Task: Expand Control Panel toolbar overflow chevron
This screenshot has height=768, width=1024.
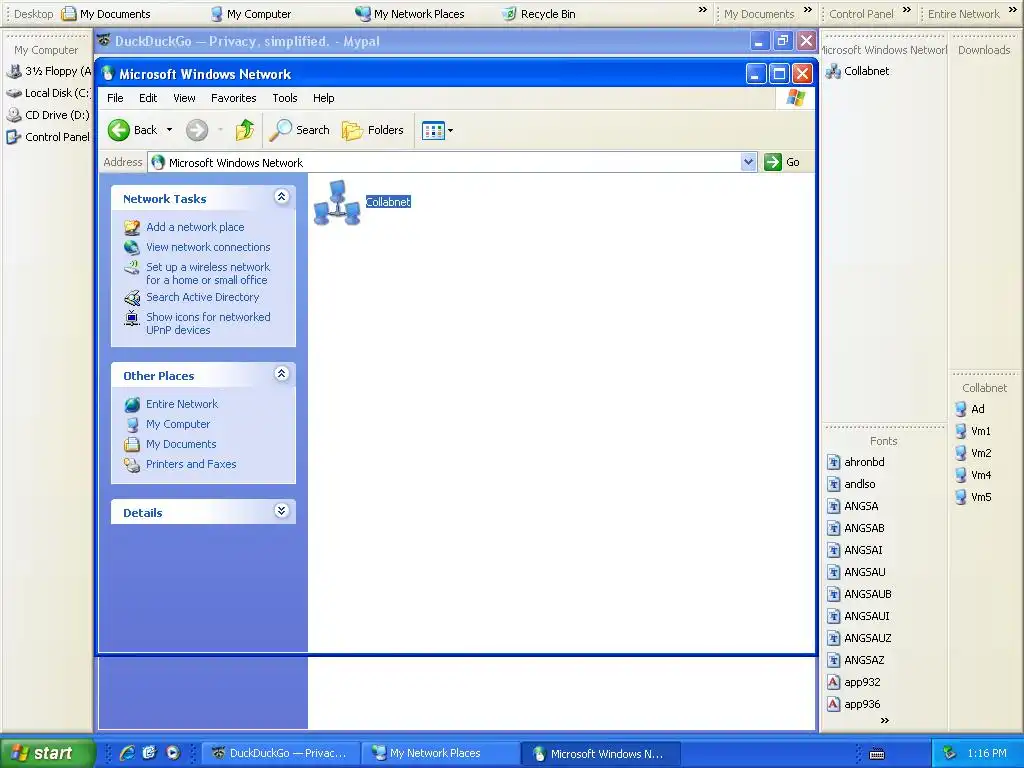Action: [x=906, y=10]
